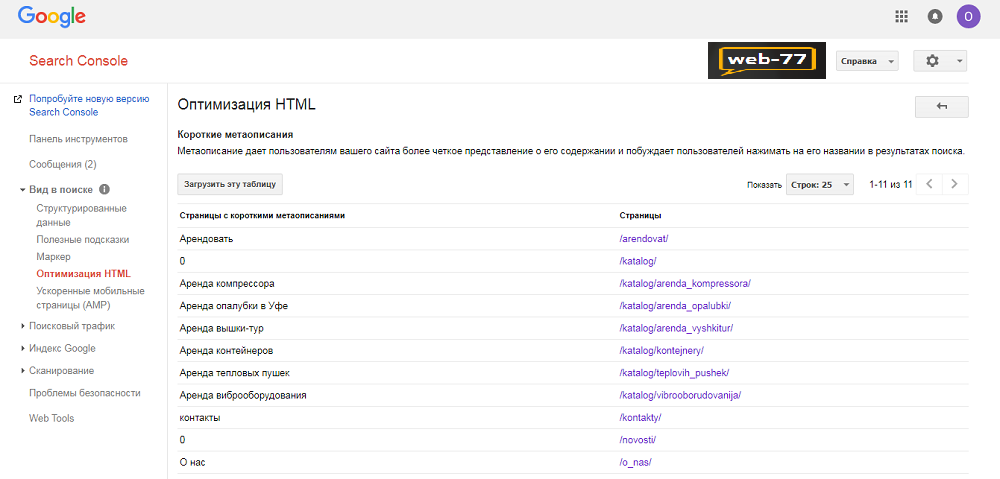Click the info icon next to Вид в поиске
This screenshot has width=1000, height=479.
tap(104, 189)
